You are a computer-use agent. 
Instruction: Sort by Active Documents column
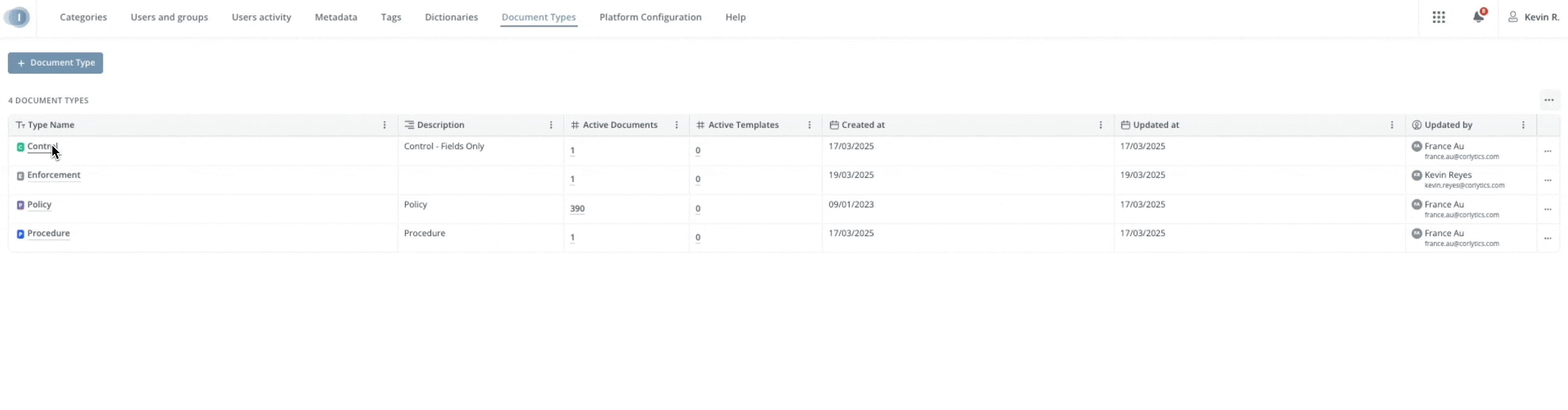[620, 125]
